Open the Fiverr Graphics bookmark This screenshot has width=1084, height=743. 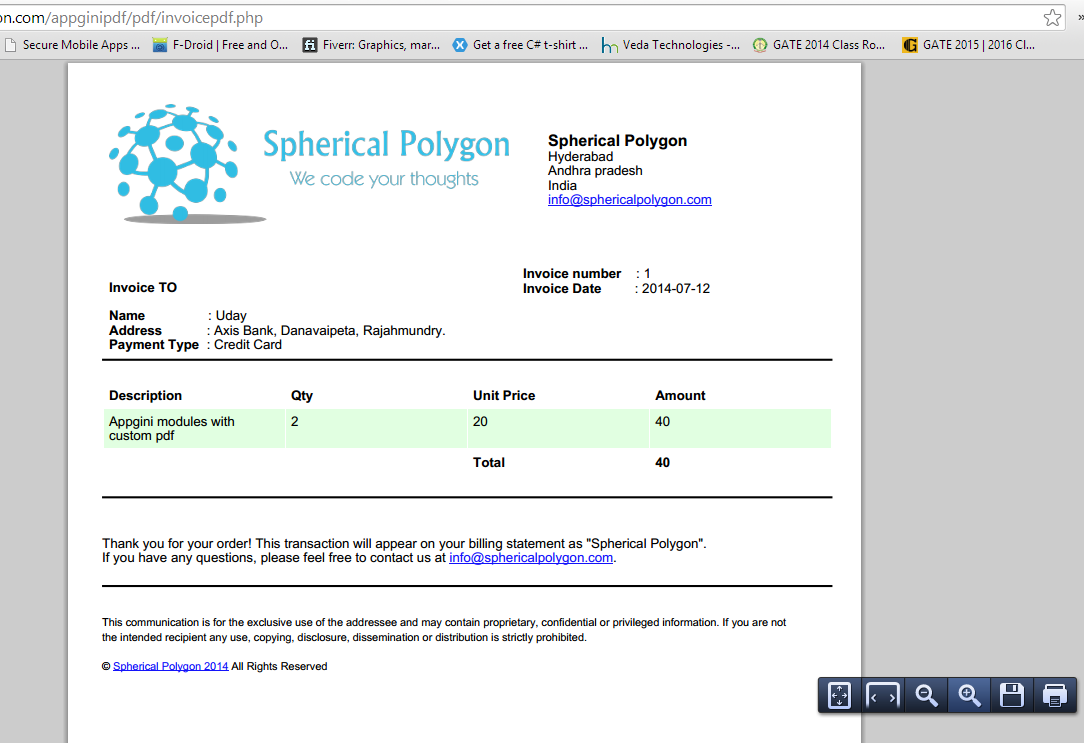pos(371,45)
